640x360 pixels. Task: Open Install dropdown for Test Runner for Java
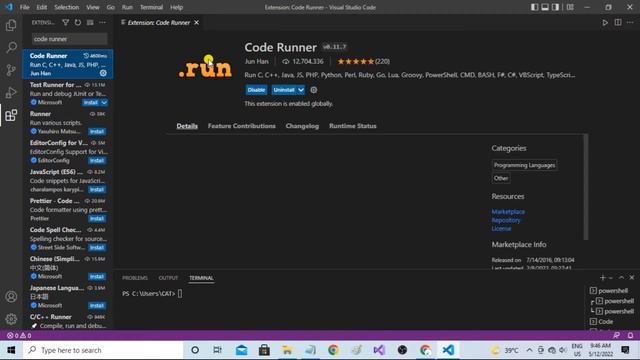[x=104, y=102]
